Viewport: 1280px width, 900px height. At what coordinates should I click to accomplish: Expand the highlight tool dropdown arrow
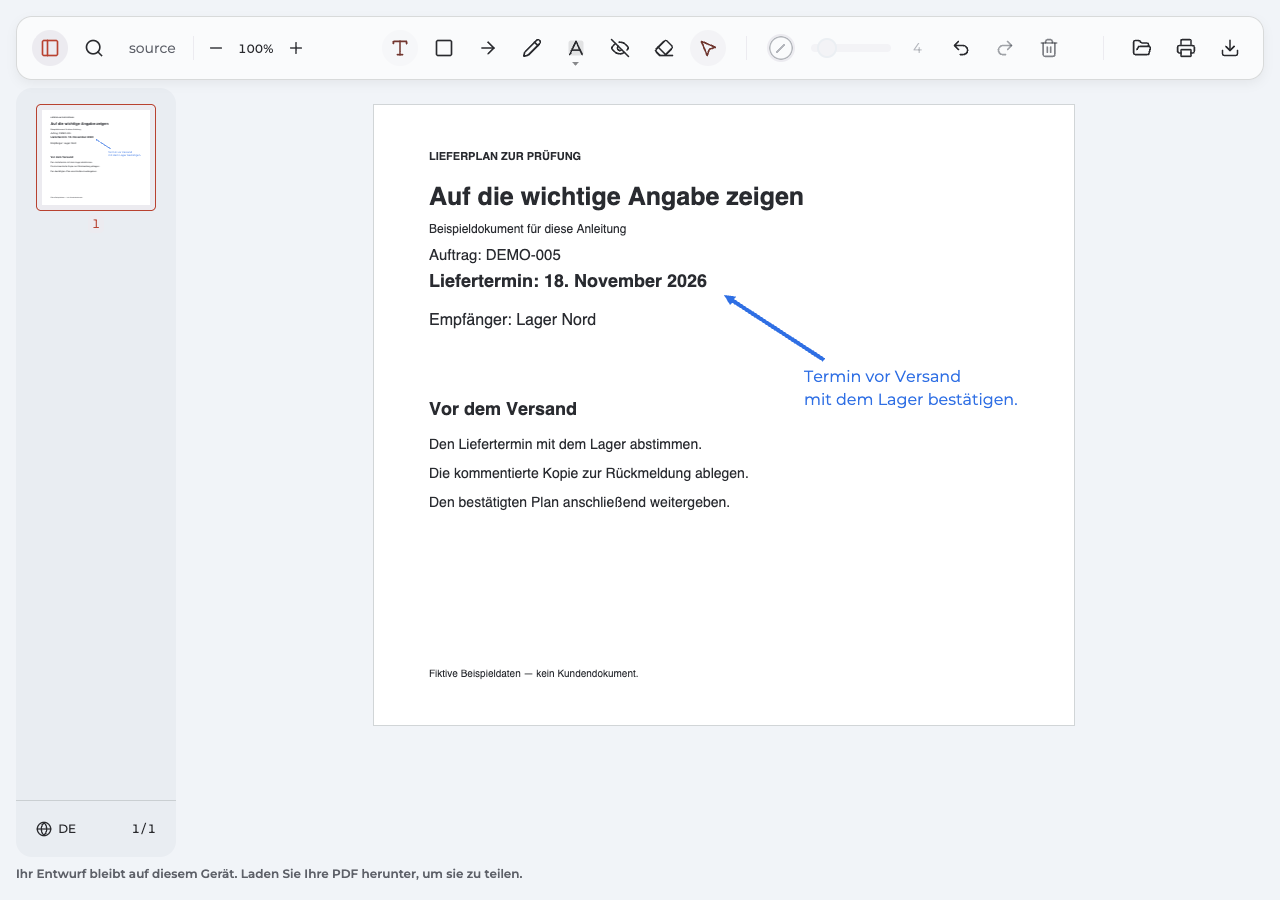click(576, 64)
